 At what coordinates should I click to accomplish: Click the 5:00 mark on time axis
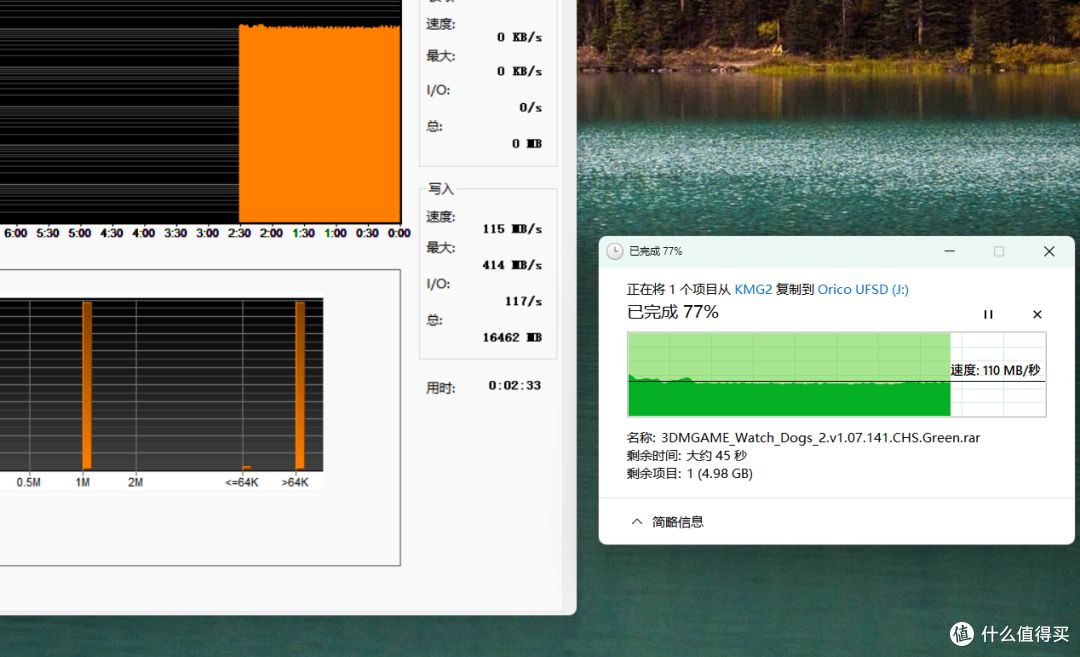point(79,233)
